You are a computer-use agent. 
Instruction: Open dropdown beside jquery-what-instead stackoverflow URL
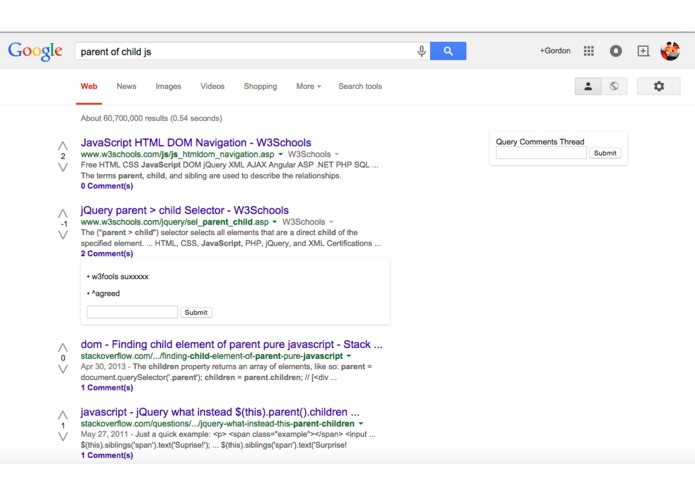(x=360, y=424)
